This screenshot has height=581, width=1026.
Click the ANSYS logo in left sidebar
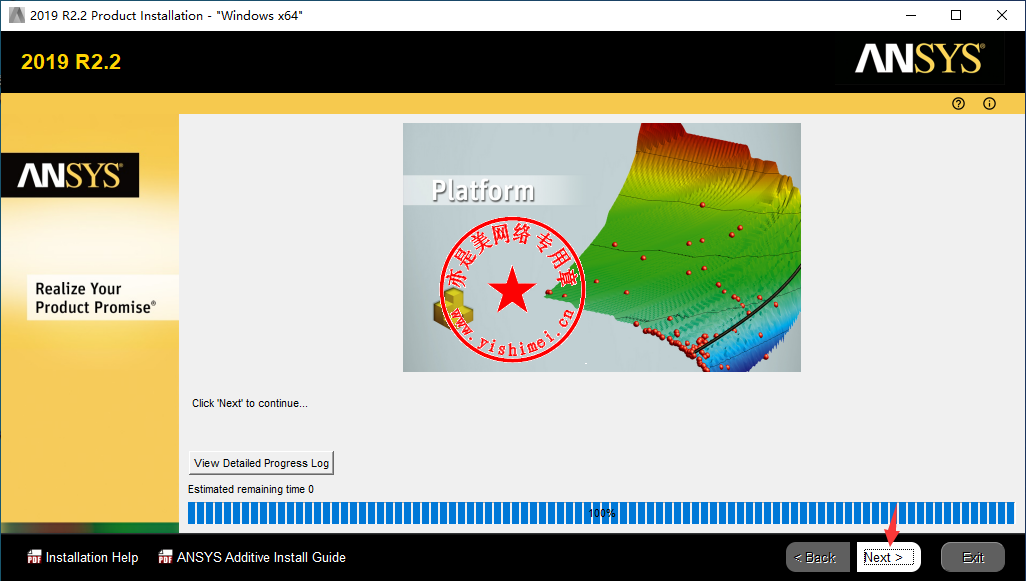(x=70, y=175)
